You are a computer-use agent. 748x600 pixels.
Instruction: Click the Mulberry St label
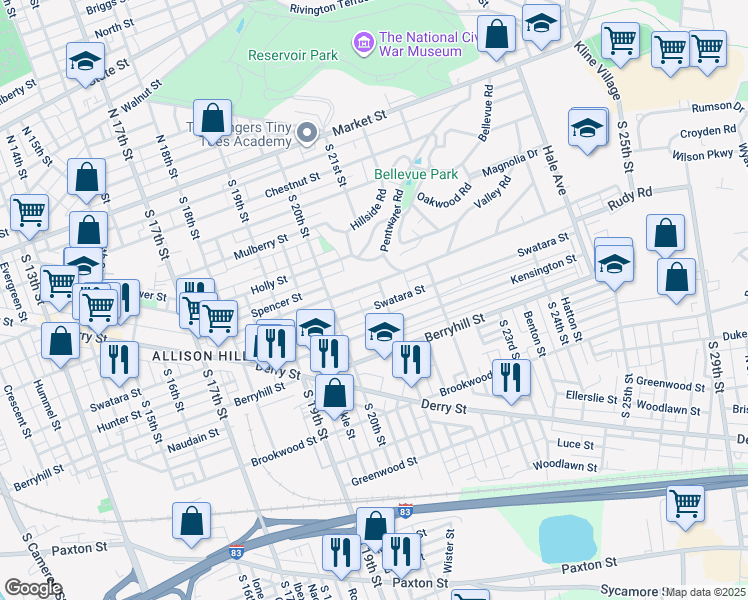[x=260, y=247]
